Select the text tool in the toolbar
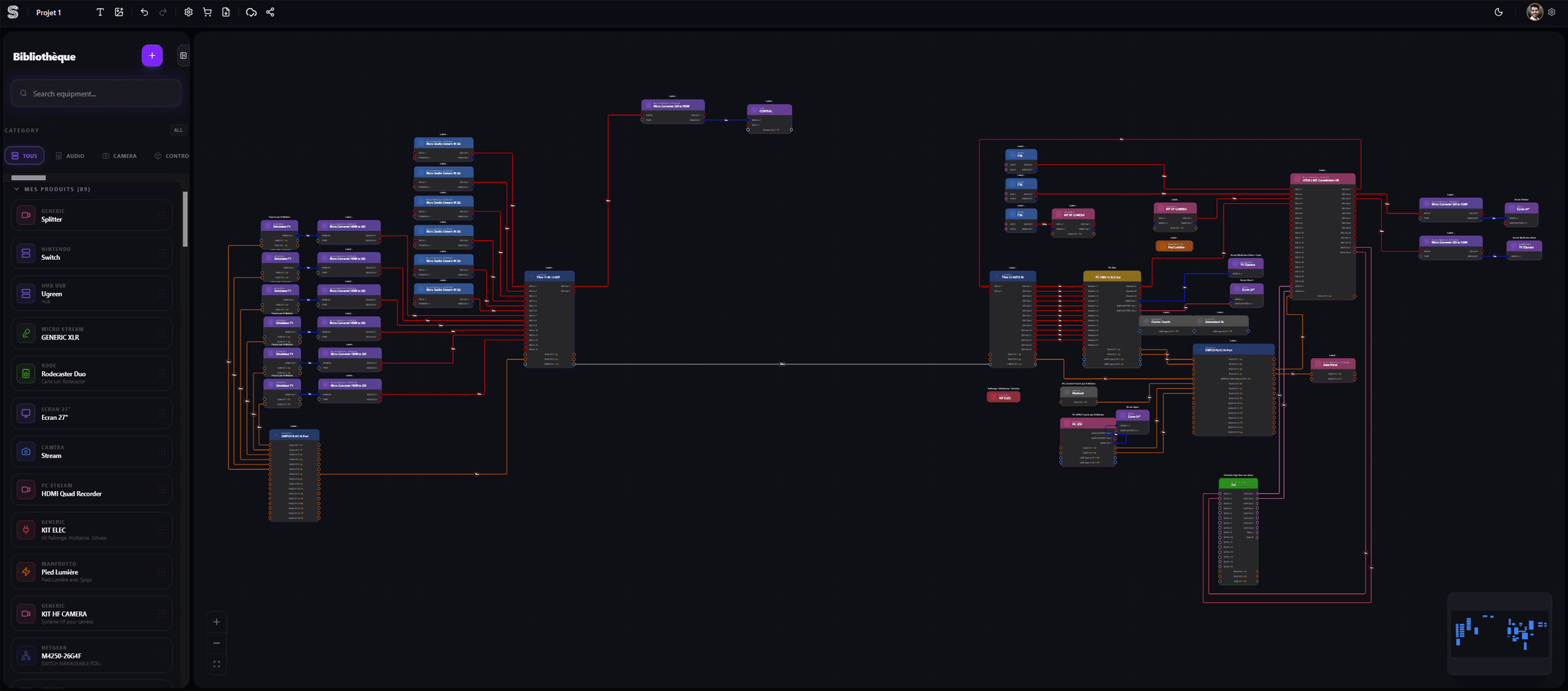1568x691 pixels. (100, 12)
